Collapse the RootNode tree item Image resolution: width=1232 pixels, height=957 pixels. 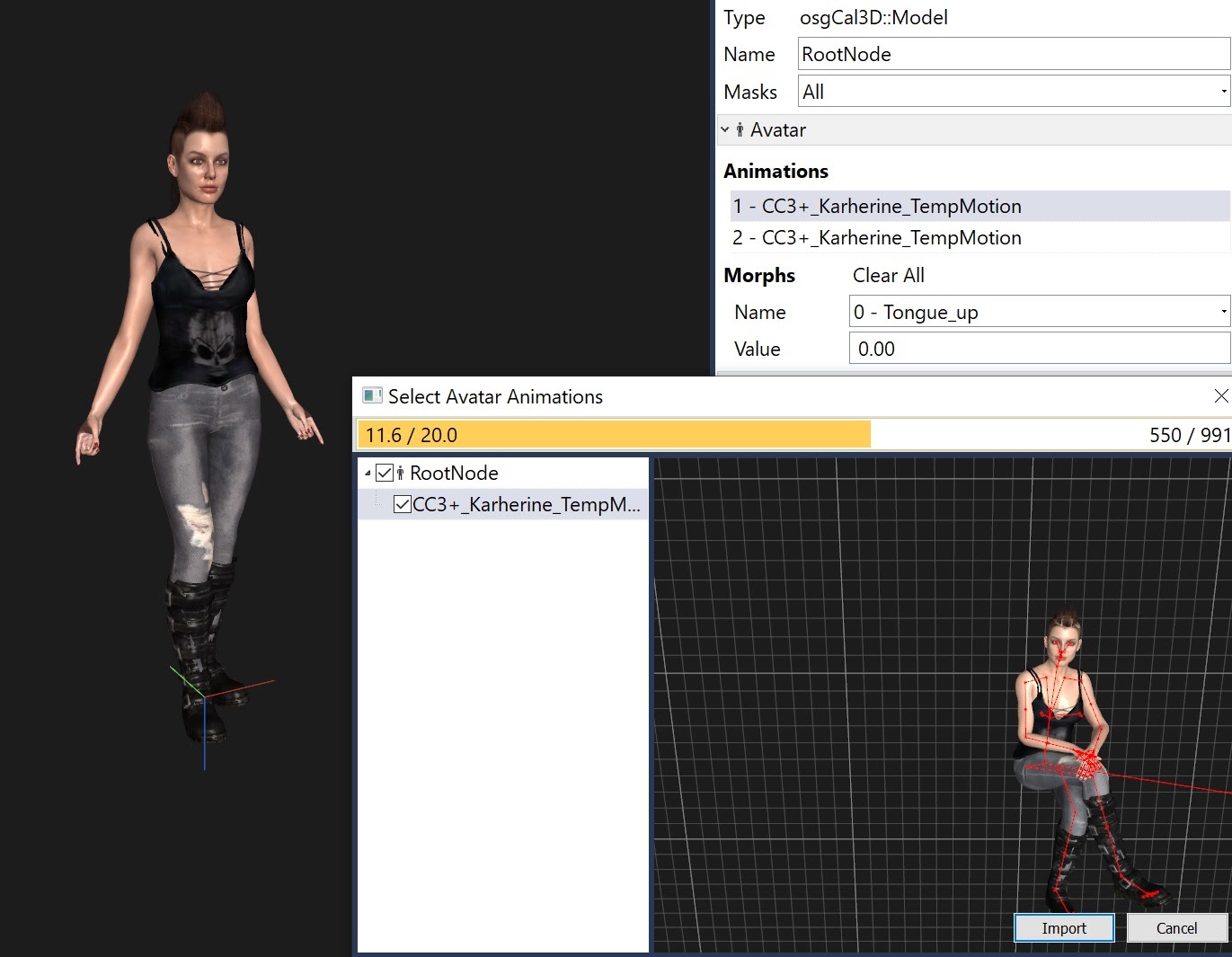[368, 473]
